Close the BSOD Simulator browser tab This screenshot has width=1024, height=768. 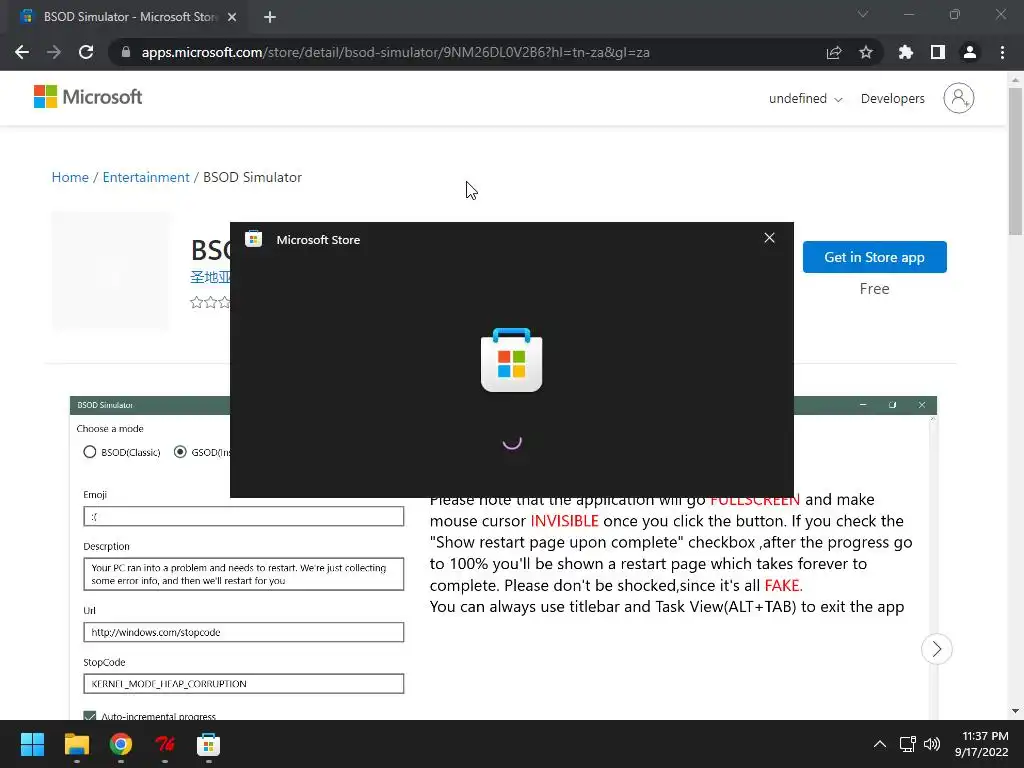(232, 17)
